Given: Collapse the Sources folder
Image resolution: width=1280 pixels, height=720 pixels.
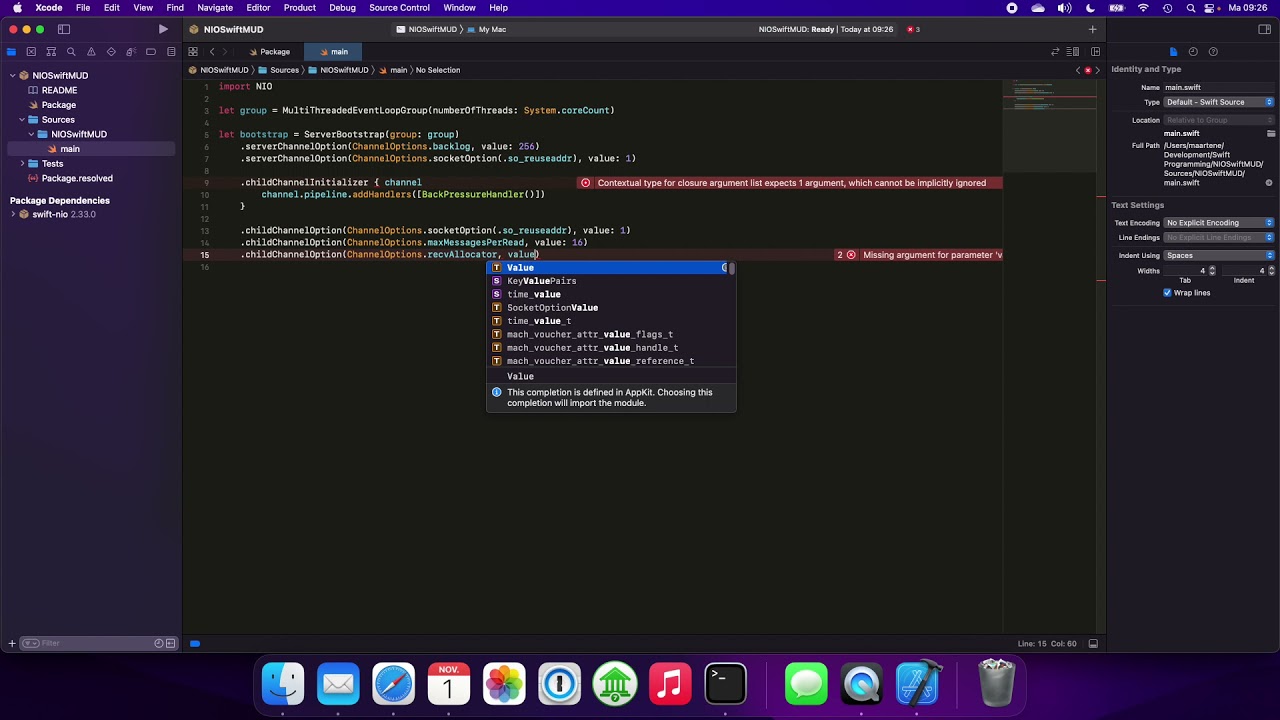Looking at the screenshot, I should point(21,120).
